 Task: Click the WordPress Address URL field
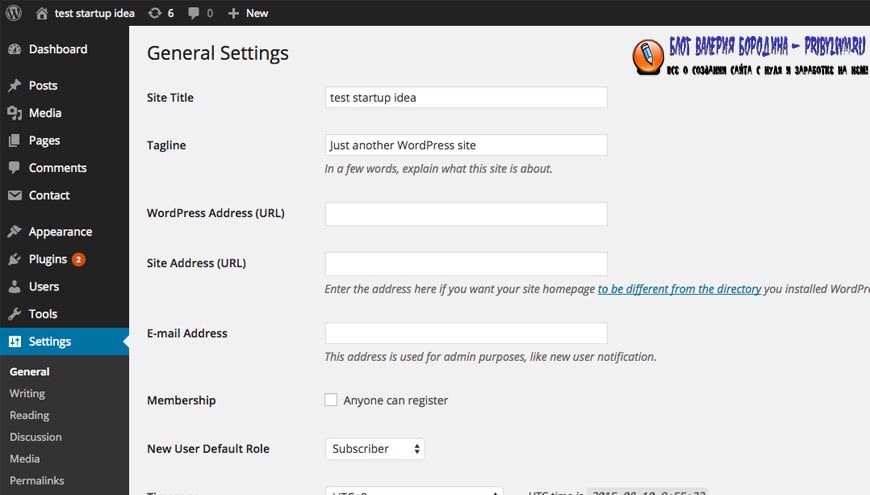coord(466,214)
